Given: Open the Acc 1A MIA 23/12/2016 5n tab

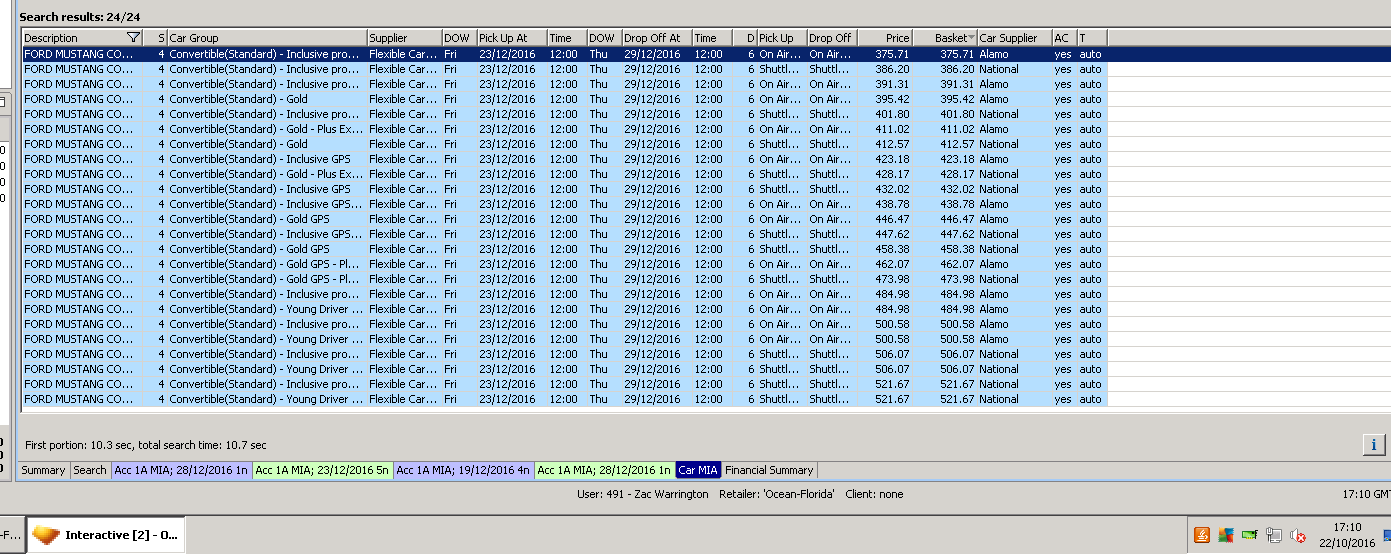Looking at the screenshot, I should point(322,470).
